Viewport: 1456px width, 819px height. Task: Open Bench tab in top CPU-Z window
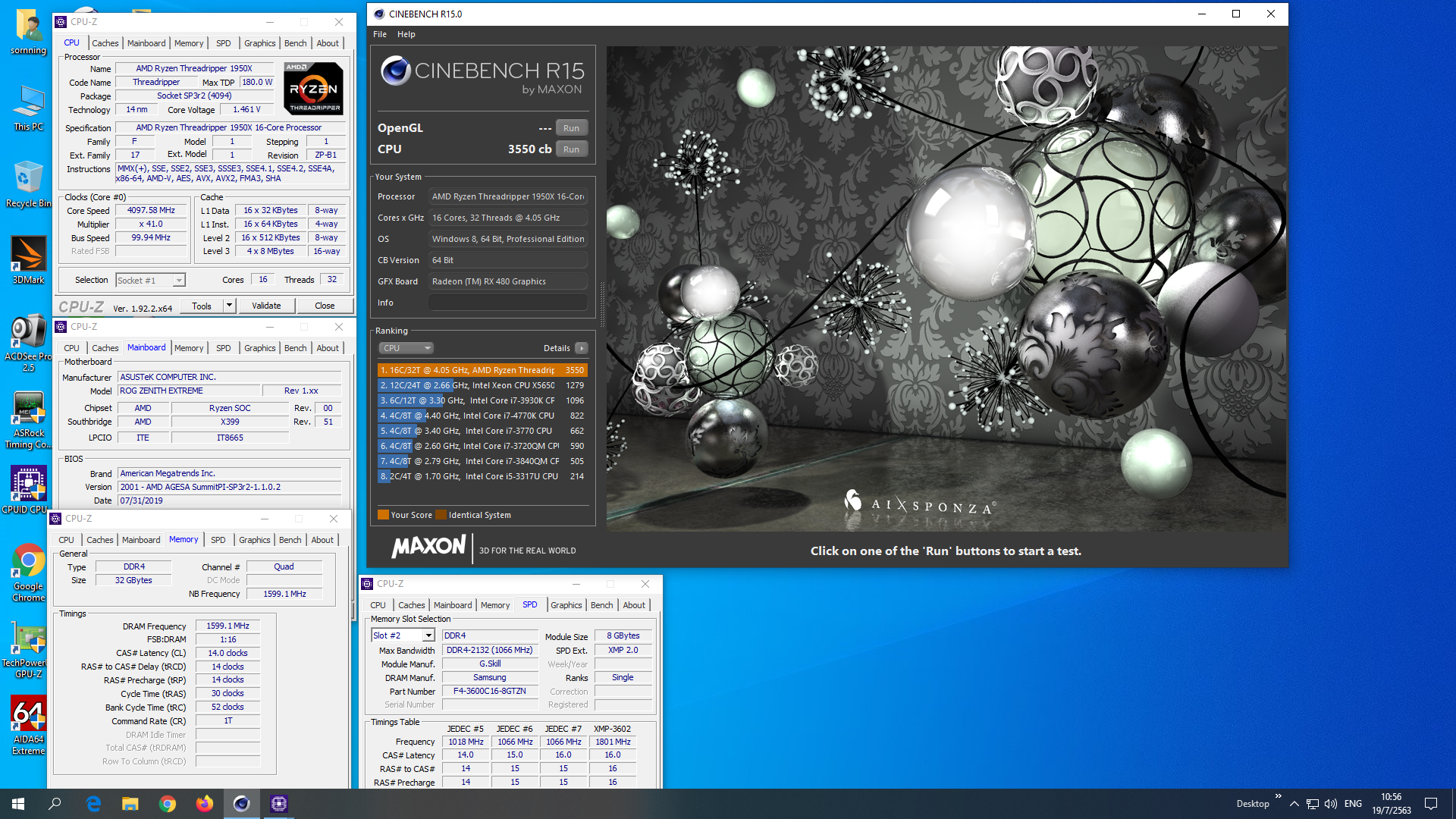(x=296, y=43)
